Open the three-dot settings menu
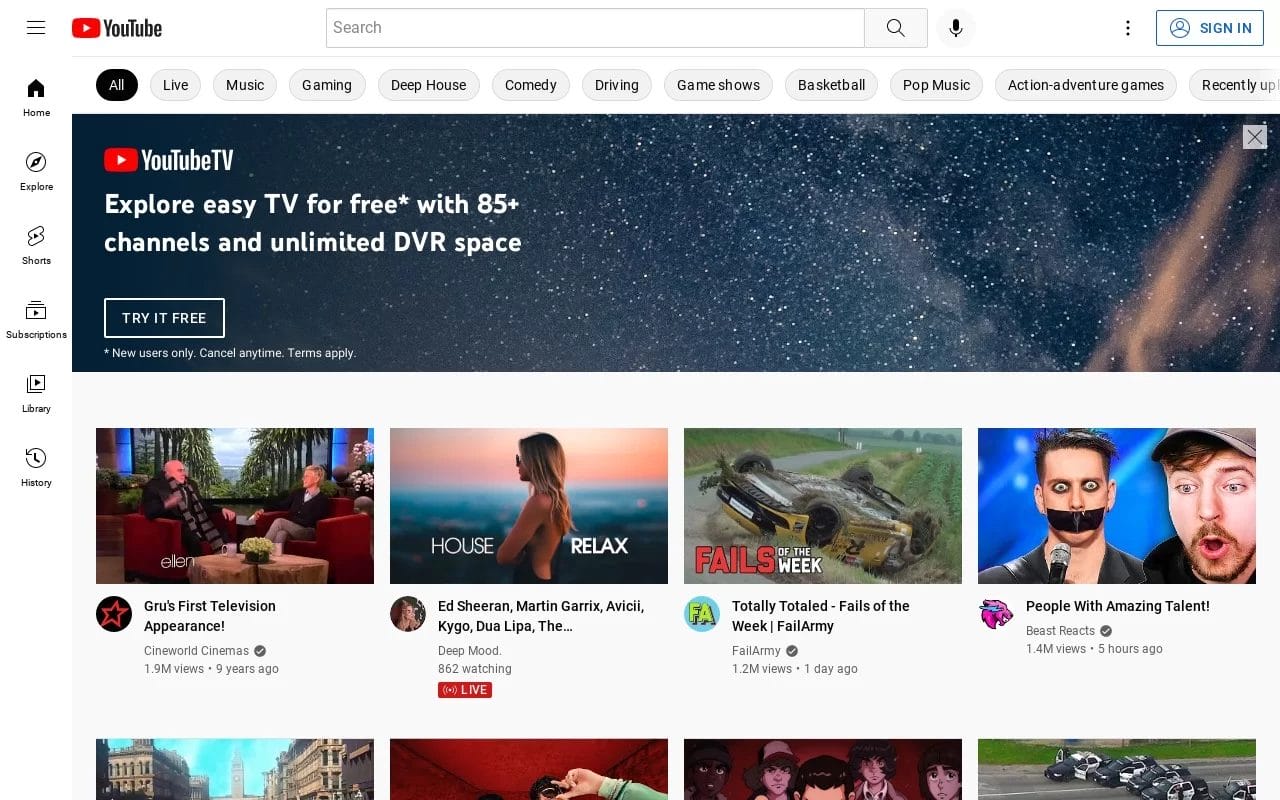1280x800 pixels. tap(1128, 28)
